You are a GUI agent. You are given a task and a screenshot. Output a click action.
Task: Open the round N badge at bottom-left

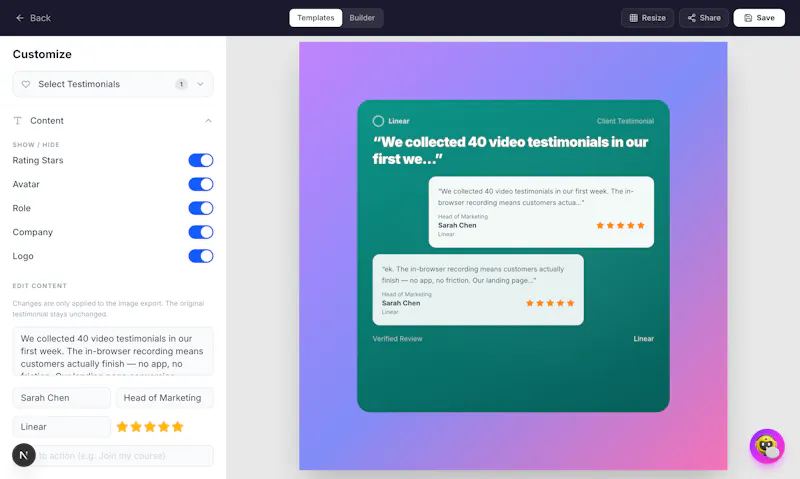tap(24, 455)
